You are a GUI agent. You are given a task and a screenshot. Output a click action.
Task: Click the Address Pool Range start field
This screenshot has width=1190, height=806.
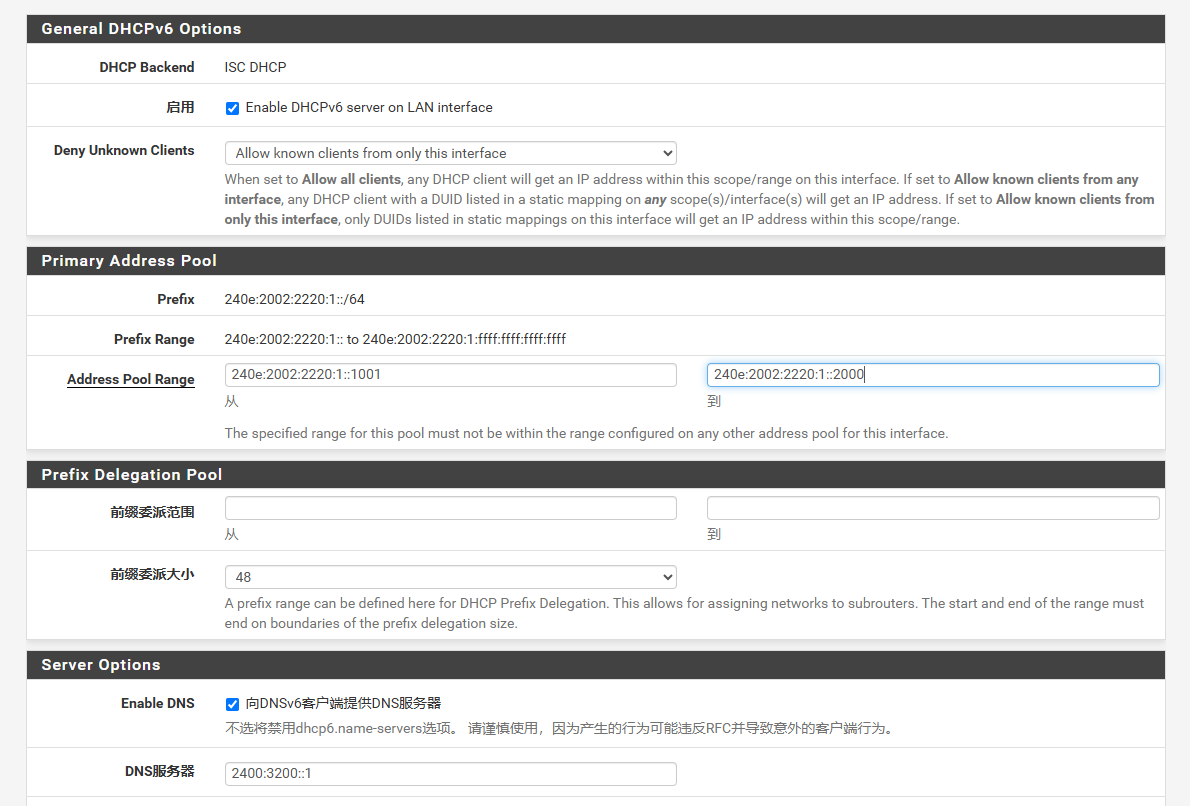pyautogui.click(x=450, y=375)
